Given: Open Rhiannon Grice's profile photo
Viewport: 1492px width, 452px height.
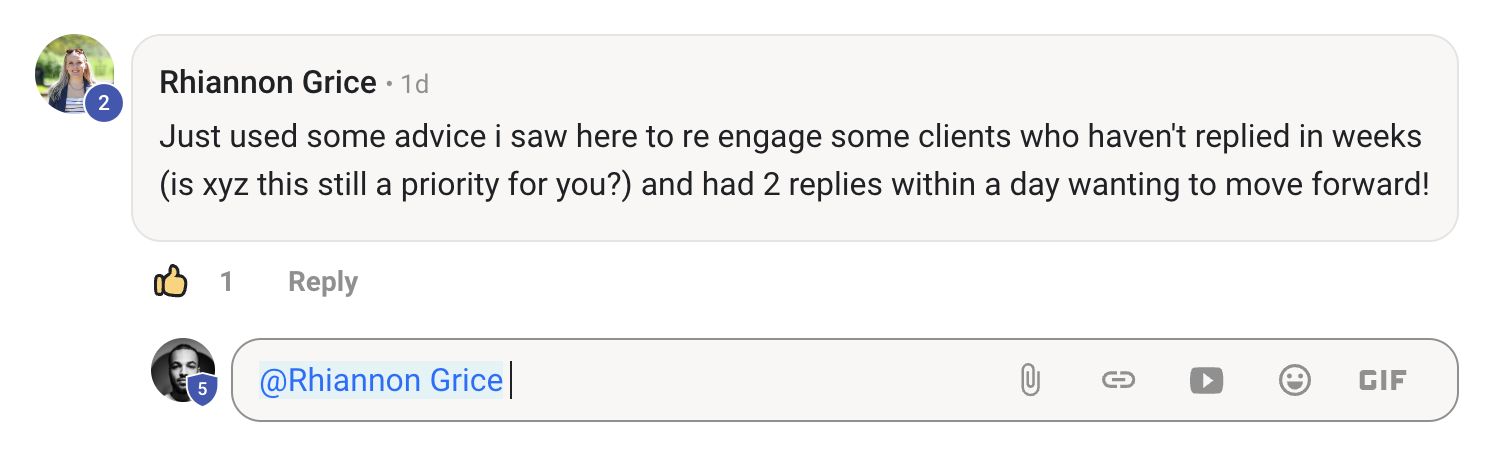Looking at the screenshot, I should 70,70.
